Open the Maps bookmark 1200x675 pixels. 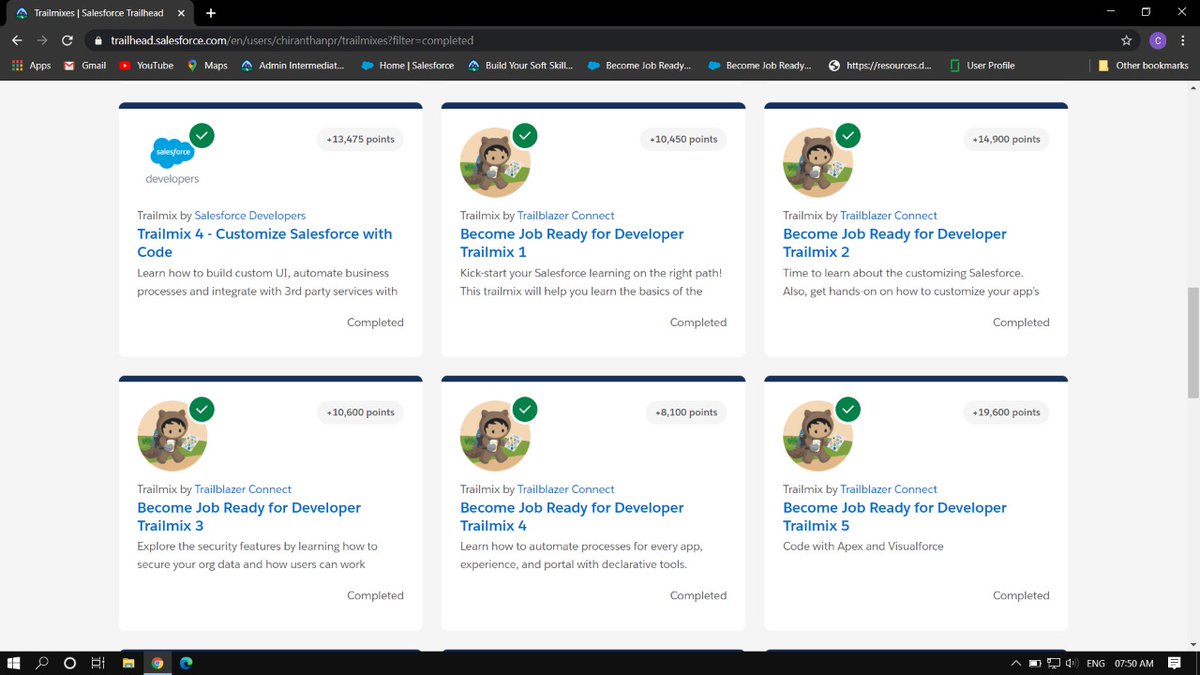[x=207, y=65]
